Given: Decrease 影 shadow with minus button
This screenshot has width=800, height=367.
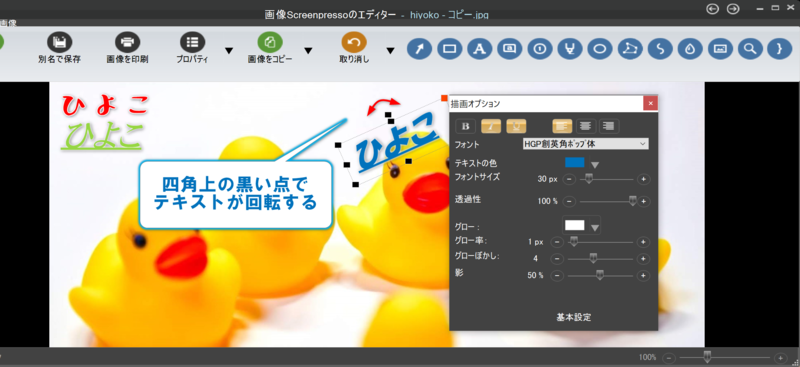Looking at the screenshot, I should [558, 276].
